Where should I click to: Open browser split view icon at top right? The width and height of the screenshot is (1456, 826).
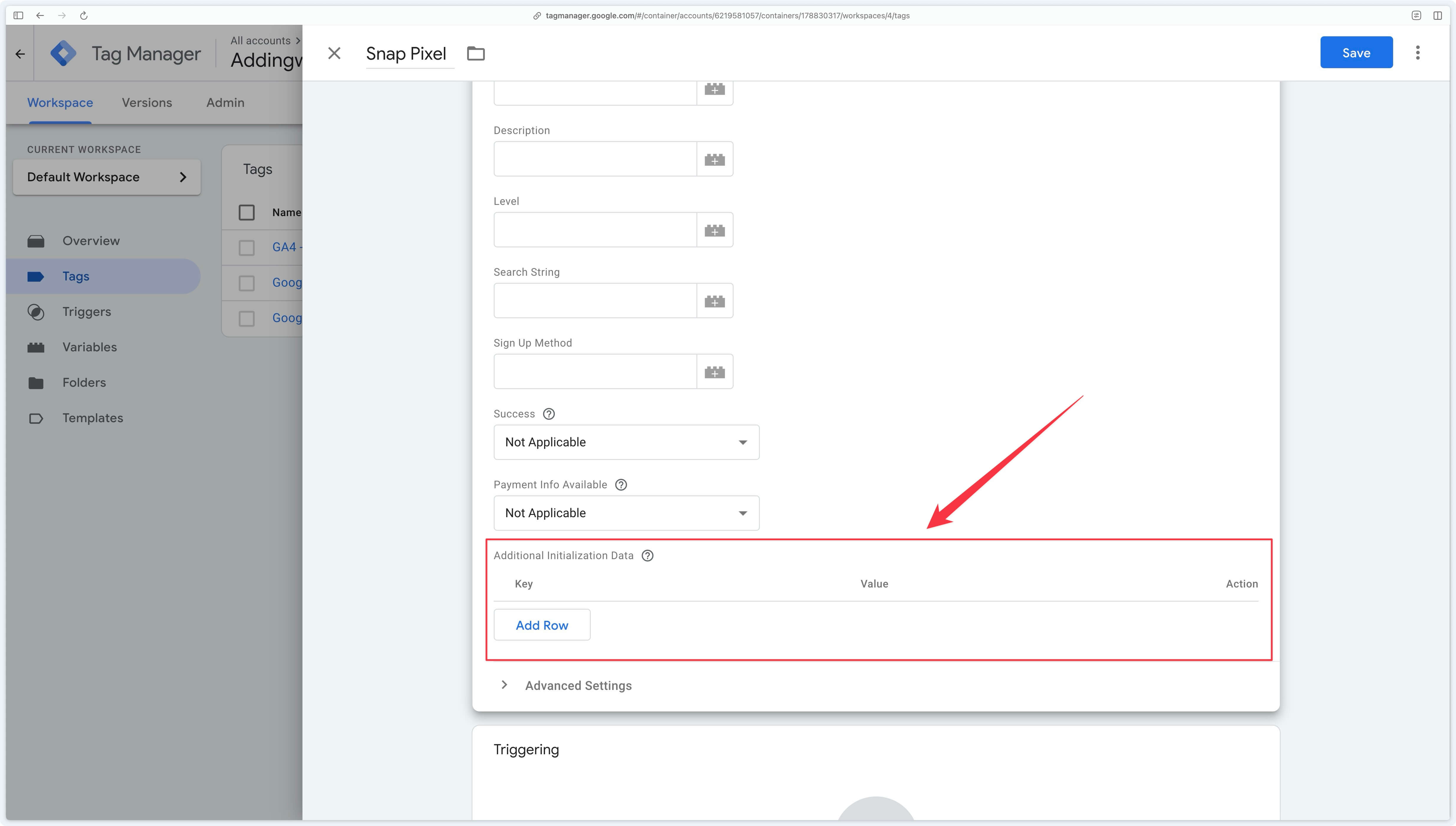(x=1437, y=15)
